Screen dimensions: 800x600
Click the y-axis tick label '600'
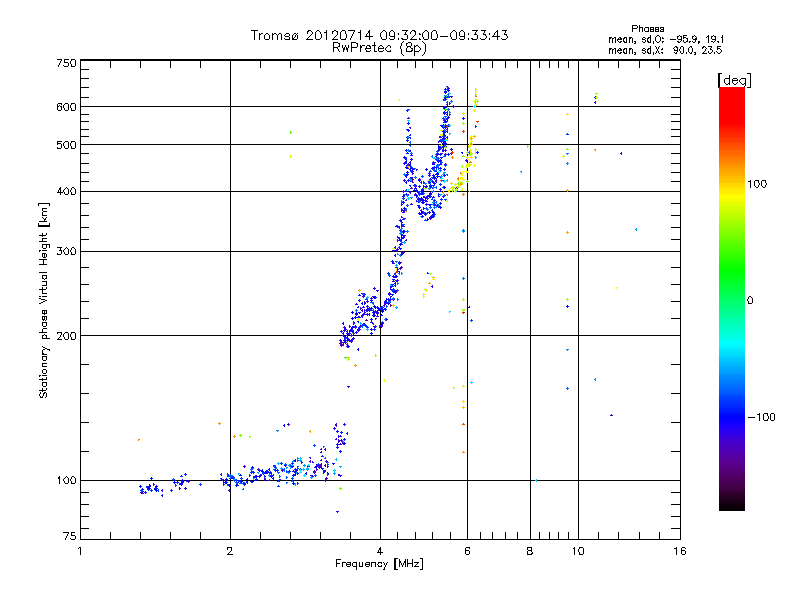click(x=66, y=107)
